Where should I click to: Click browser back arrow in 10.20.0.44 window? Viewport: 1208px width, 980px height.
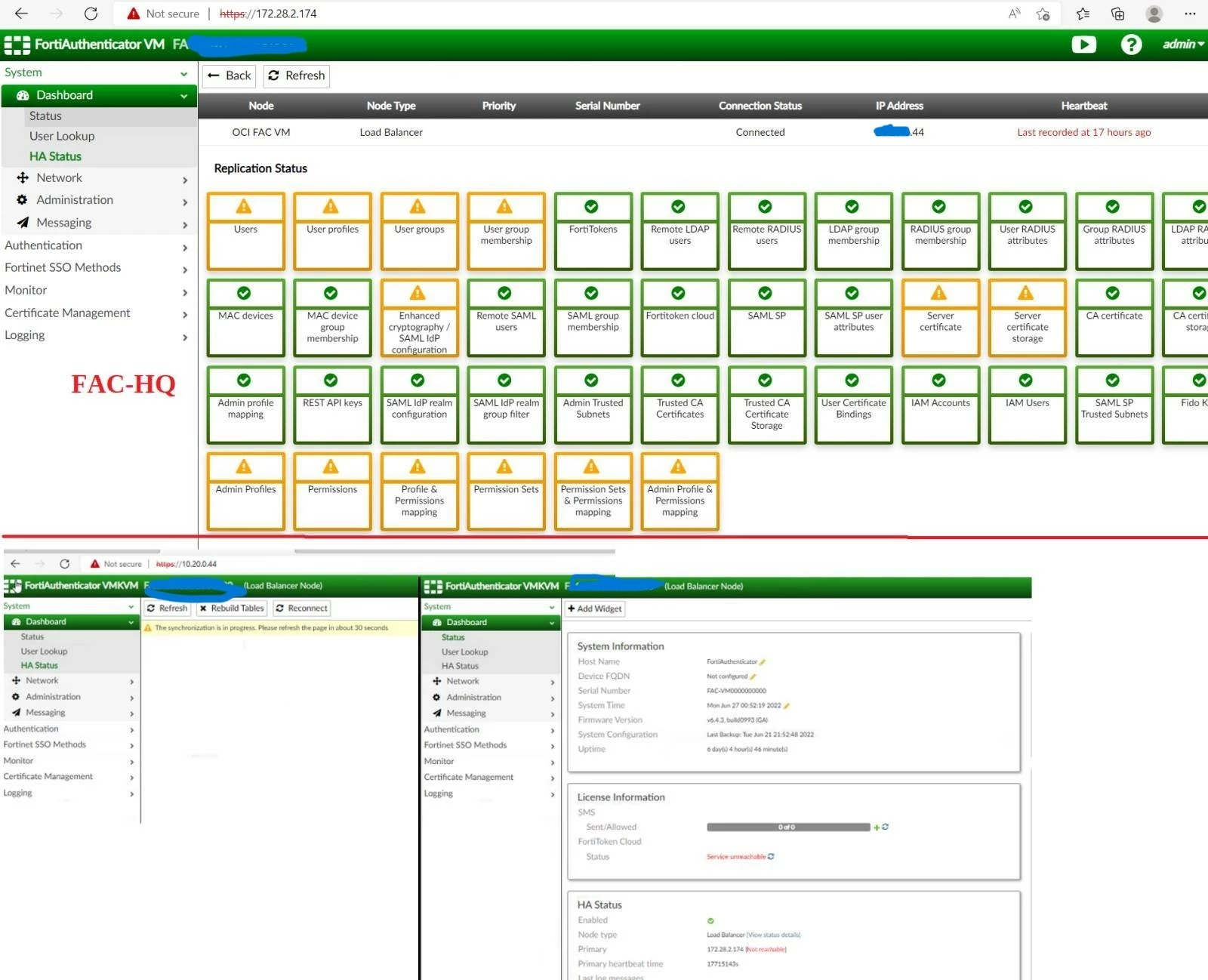click(15, 564)
